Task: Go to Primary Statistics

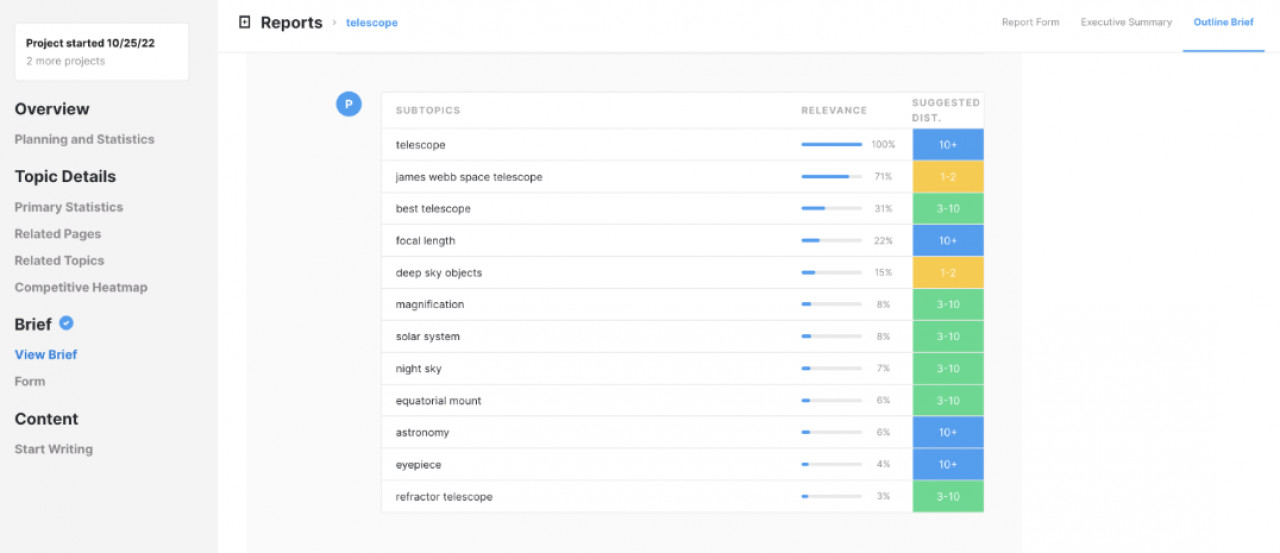Action: pyautogui.click(x=68, y=207)
